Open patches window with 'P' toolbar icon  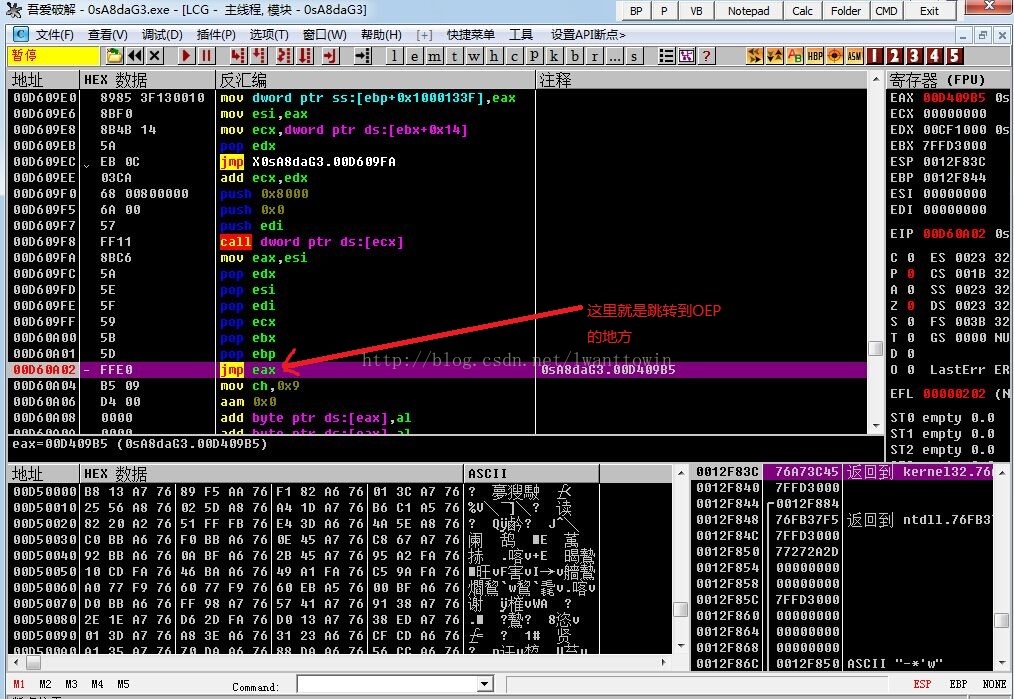coord(534,56)
